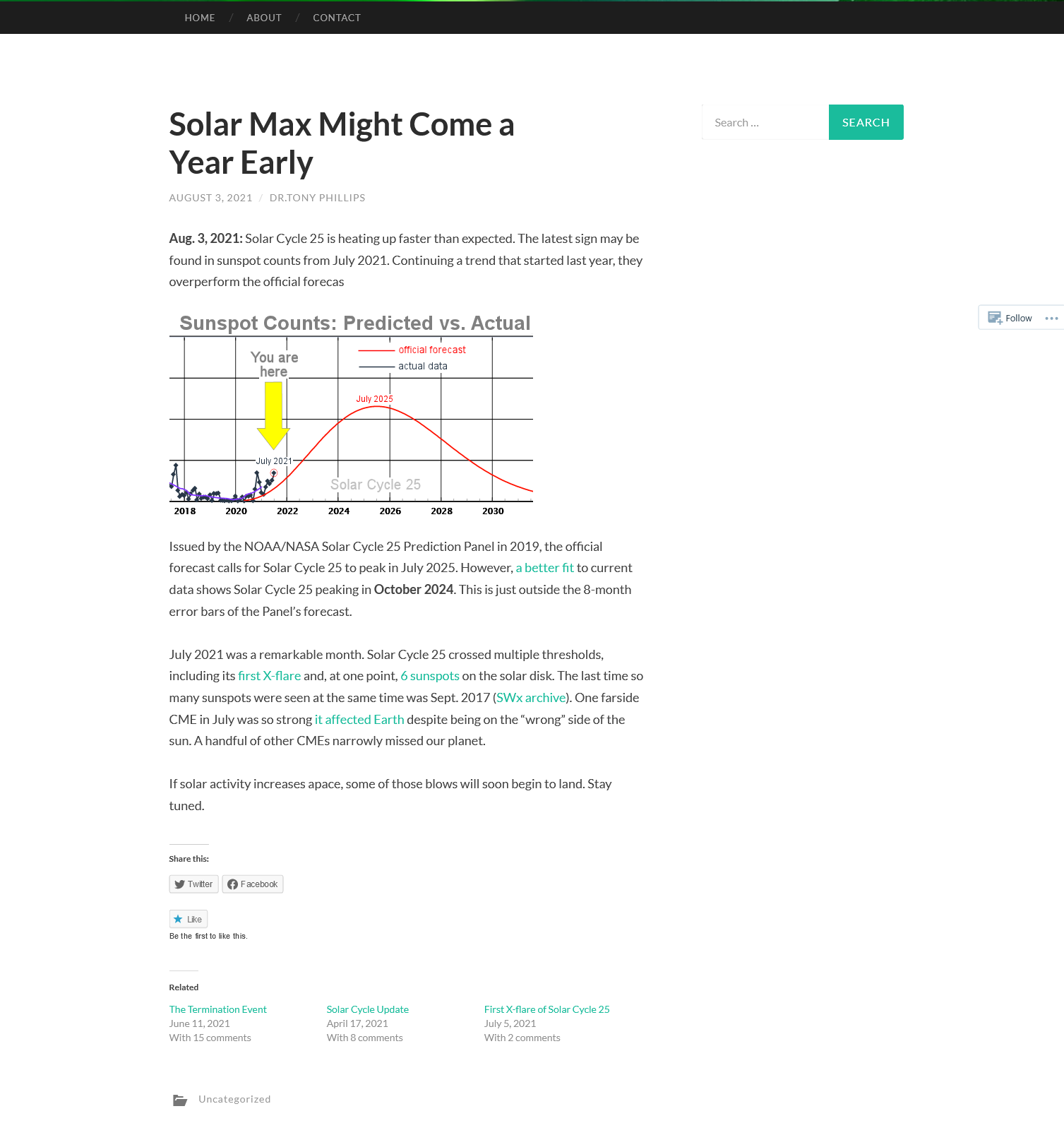Open the three-dots more options menu
This screenshot has width=1064, height=1140.
(1051, 318)
